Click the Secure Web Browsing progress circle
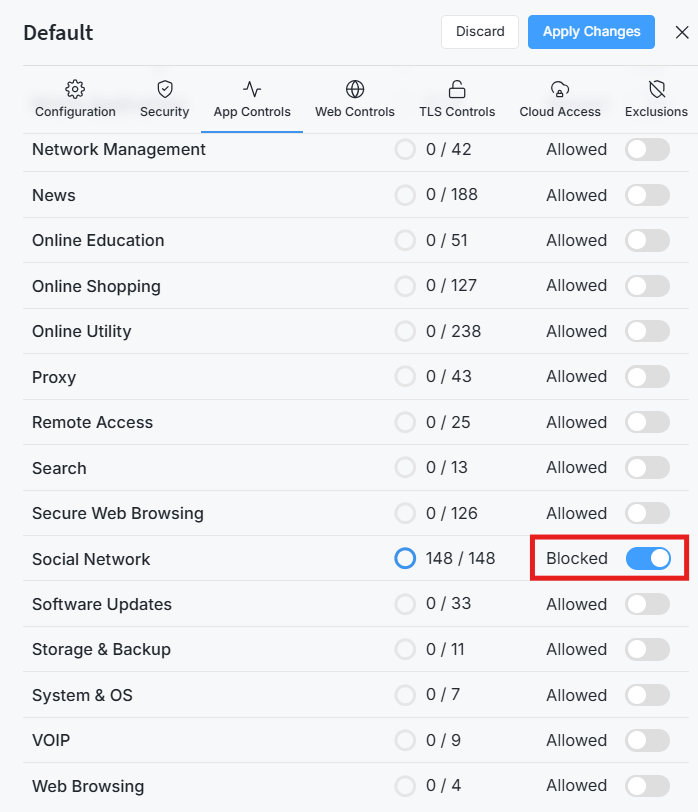Screen dimensions: 698x812 coord(405,513)
